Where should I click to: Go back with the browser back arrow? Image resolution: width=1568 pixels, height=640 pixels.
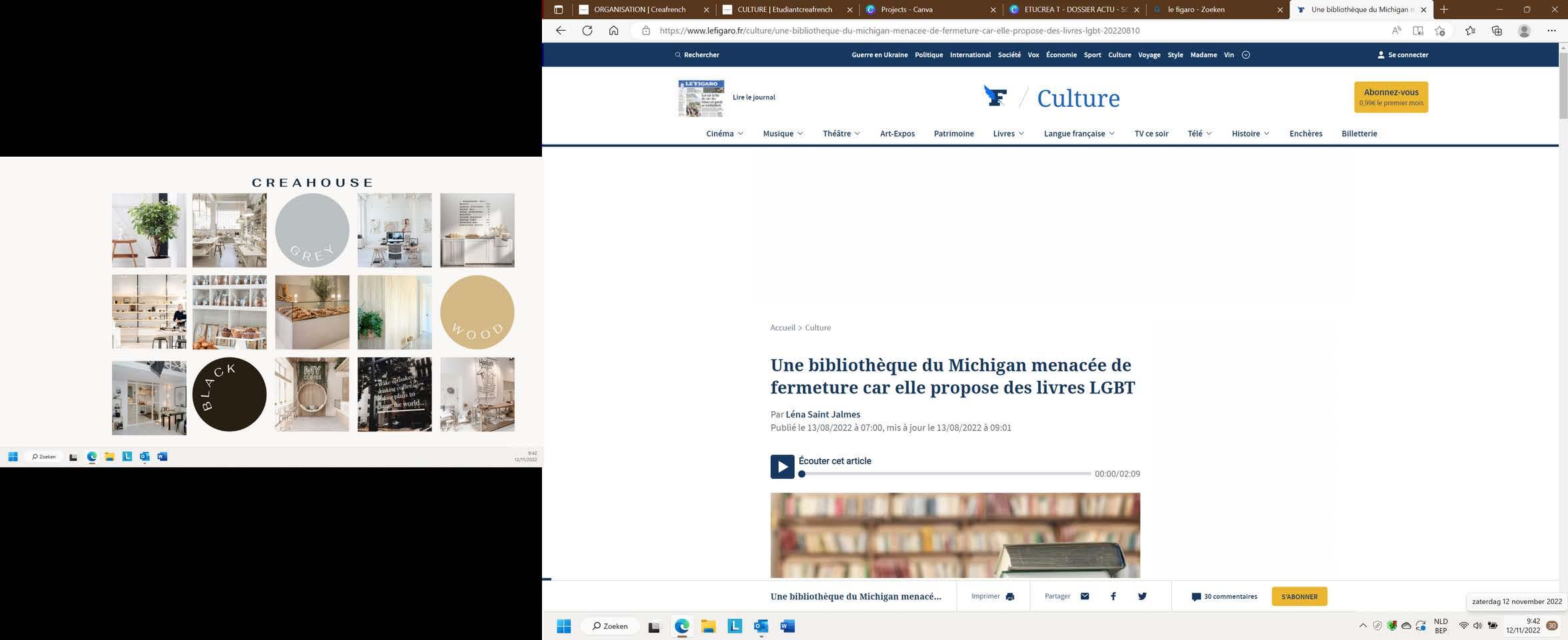pyautogui.click(x=561, y=31)
